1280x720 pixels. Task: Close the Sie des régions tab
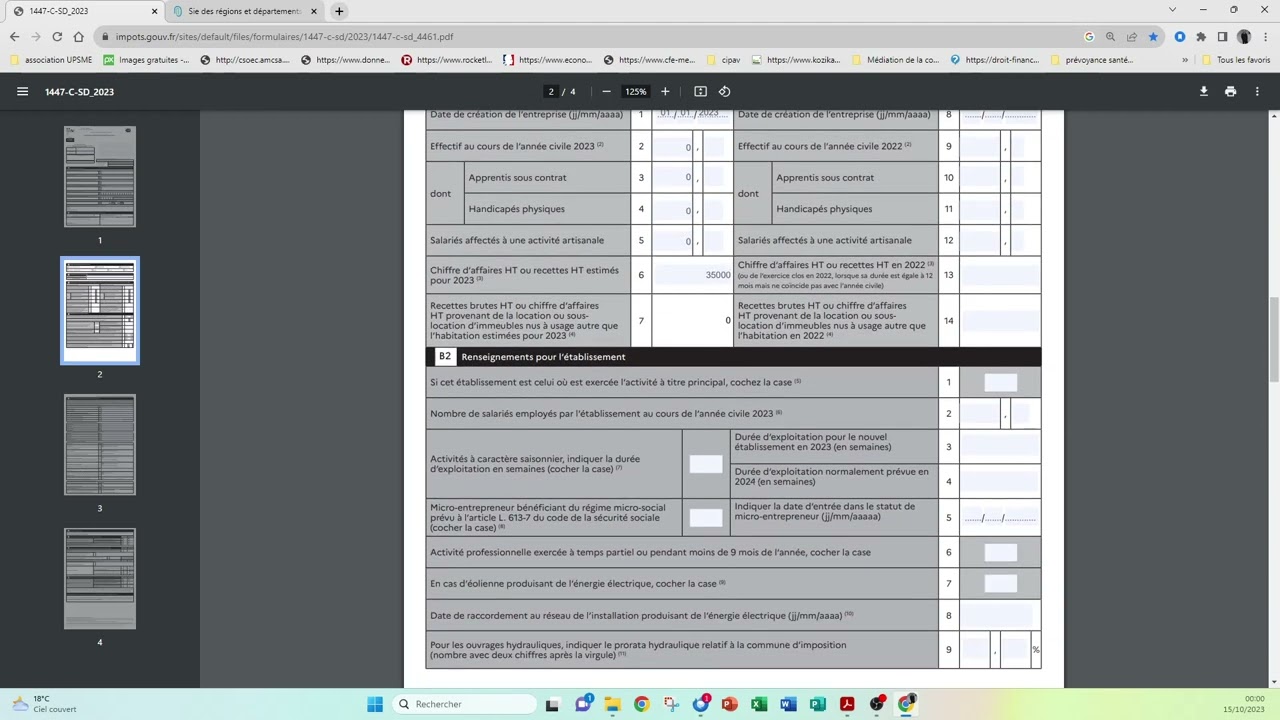(314, 11)
